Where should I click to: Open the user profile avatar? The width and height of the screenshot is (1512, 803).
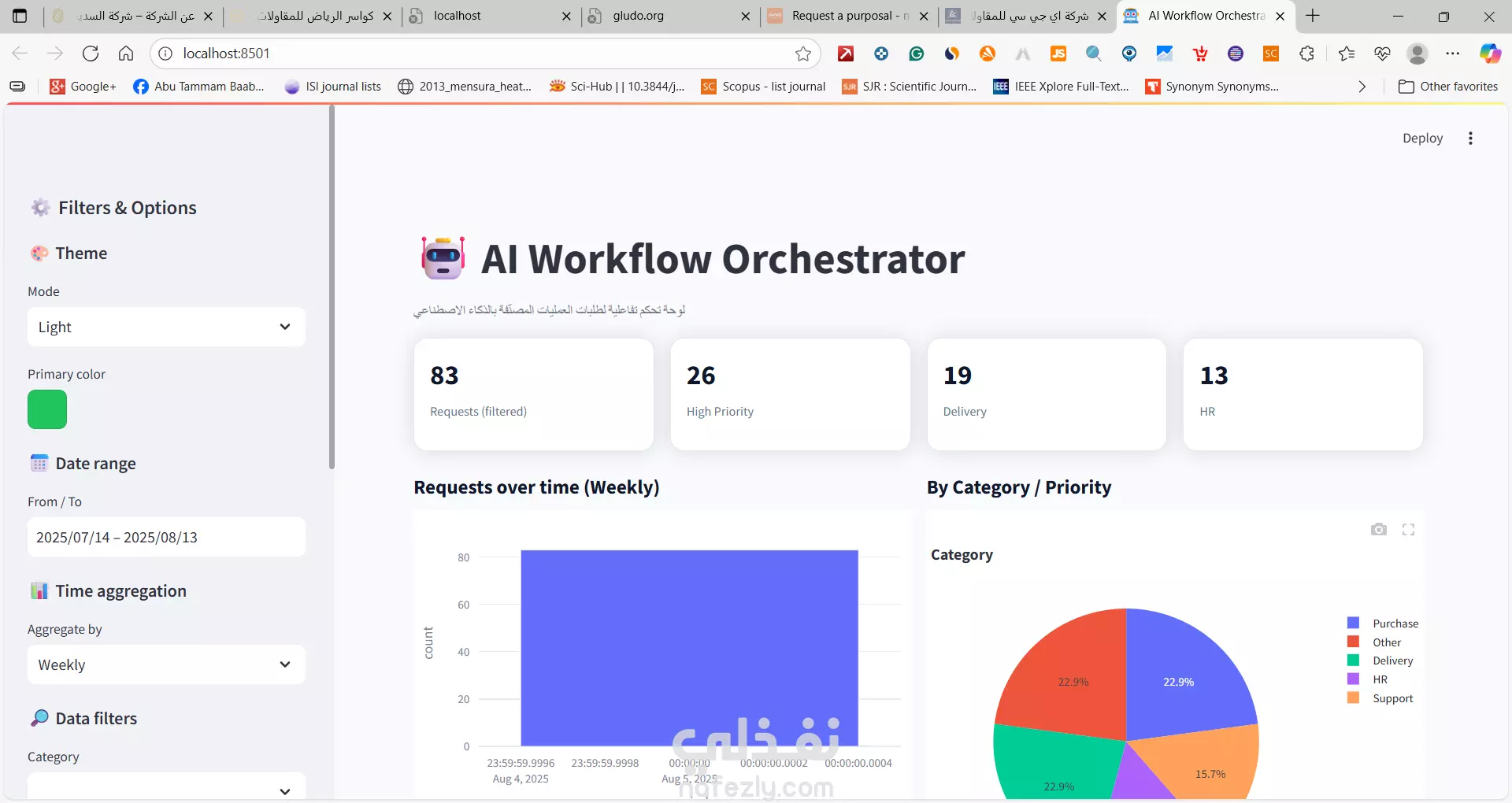[x=1417, y=54]
